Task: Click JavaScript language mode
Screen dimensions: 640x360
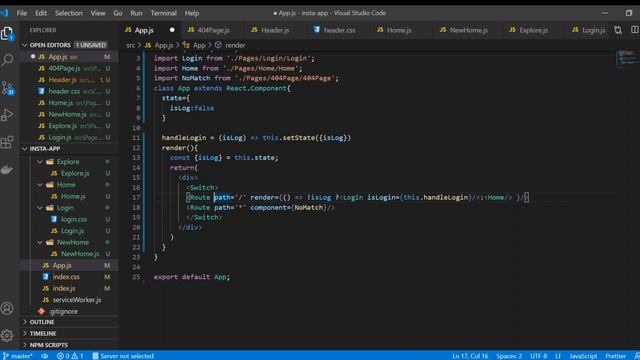Action: tap(583, 356)
